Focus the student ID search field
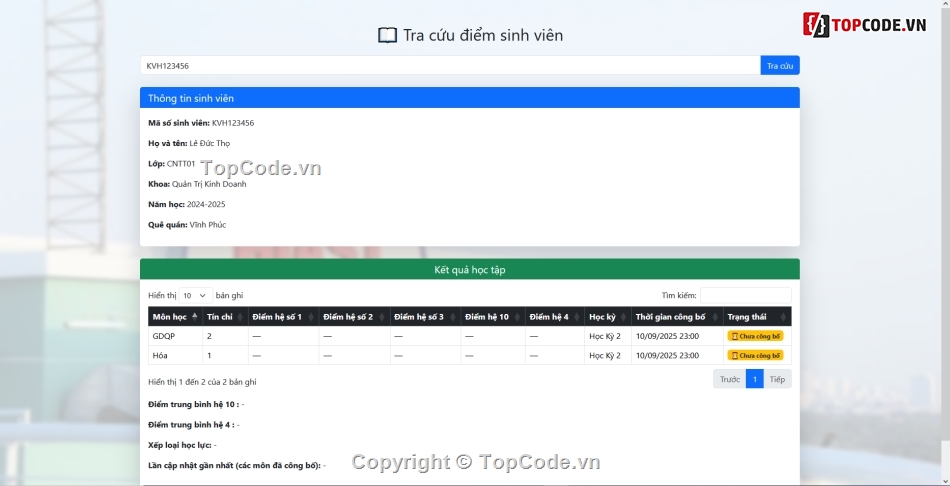This screenshot has height=486, width=950. 450,66
